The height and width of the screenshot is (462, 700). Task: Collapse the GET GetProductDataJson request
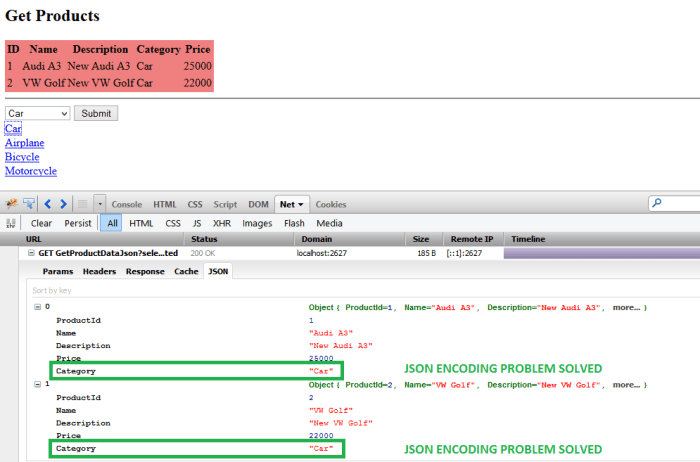coord(31,254)
